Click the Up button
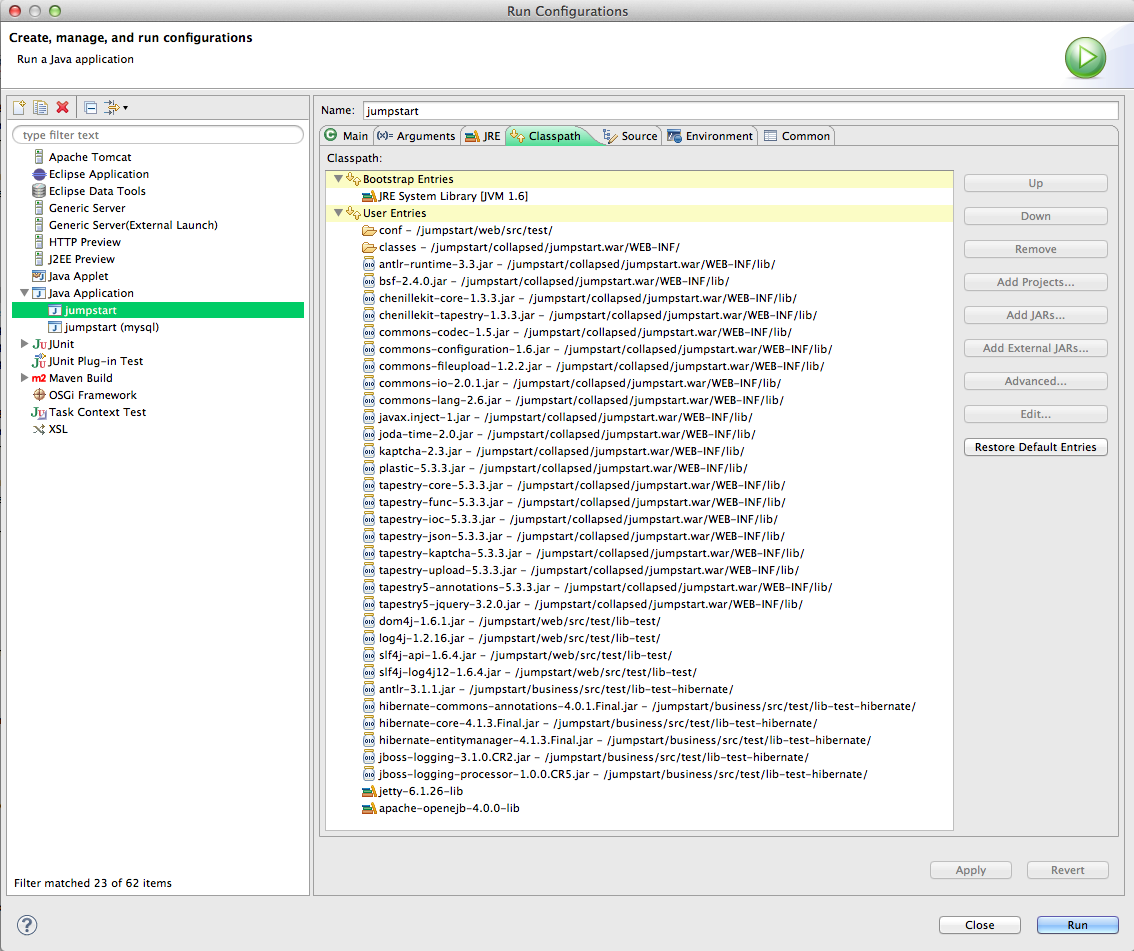1134x951 pixels. click(x=1036, y=183)
